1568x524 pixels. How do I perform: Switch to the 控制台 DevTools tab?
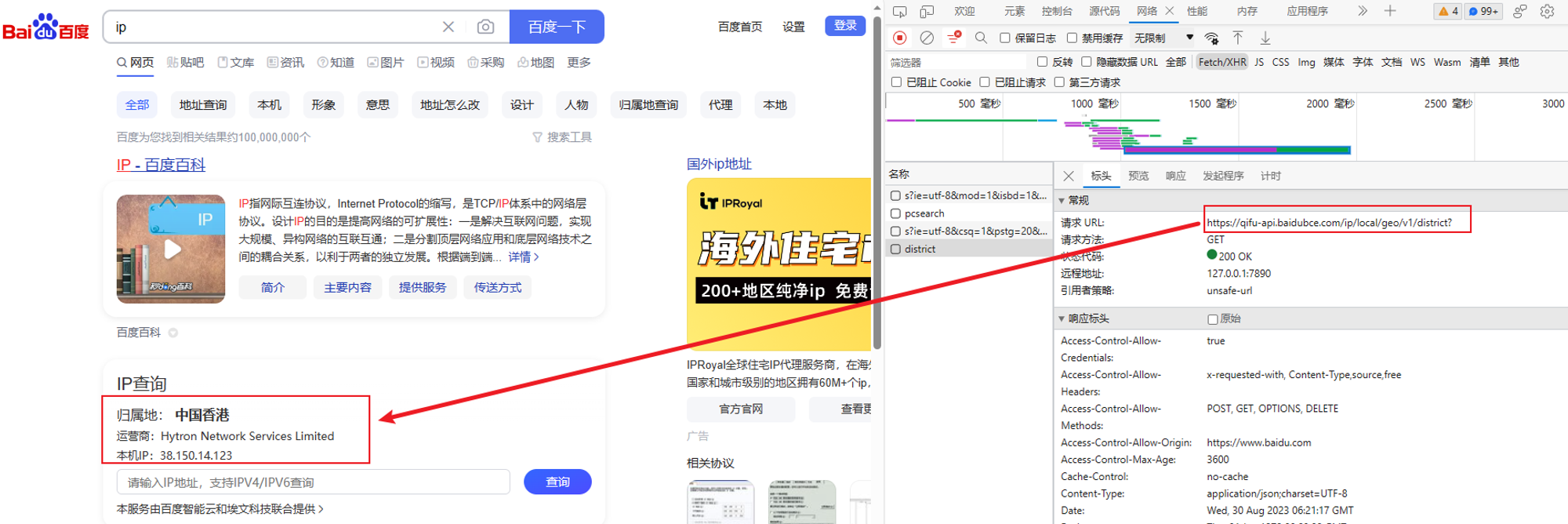point(1056,11)
